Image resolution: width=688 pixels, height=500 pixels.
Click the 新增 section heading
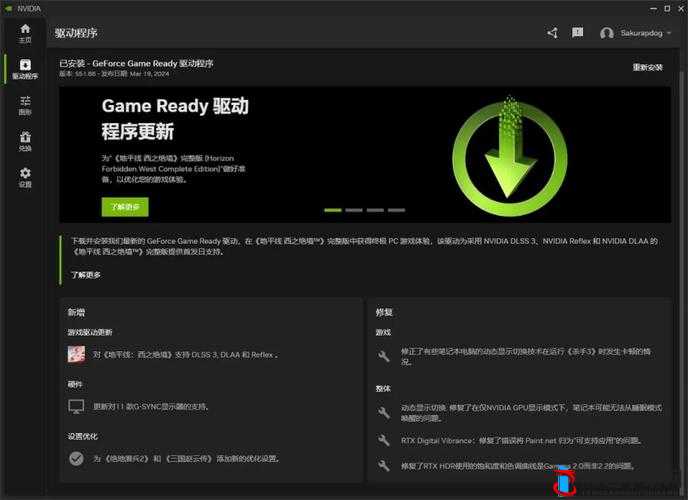coord(76,312)
